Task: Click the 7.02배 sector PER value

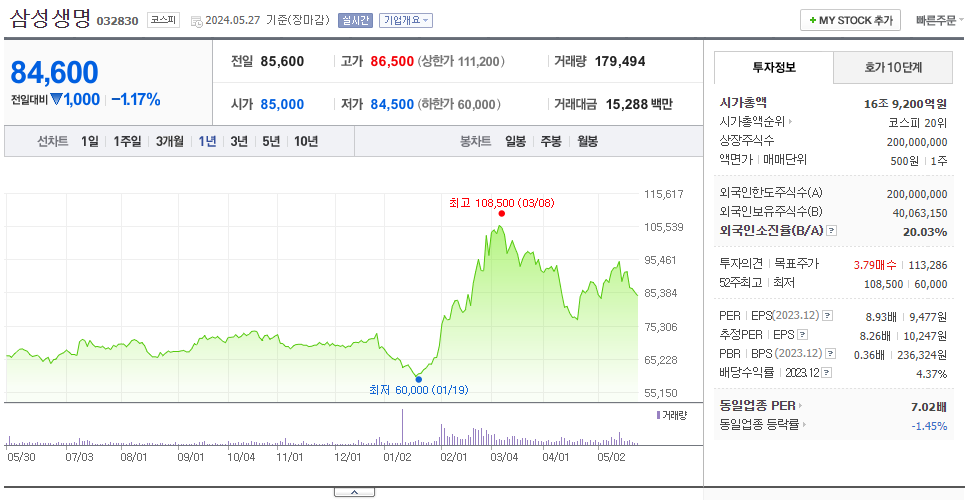Action: pos(929,407)
